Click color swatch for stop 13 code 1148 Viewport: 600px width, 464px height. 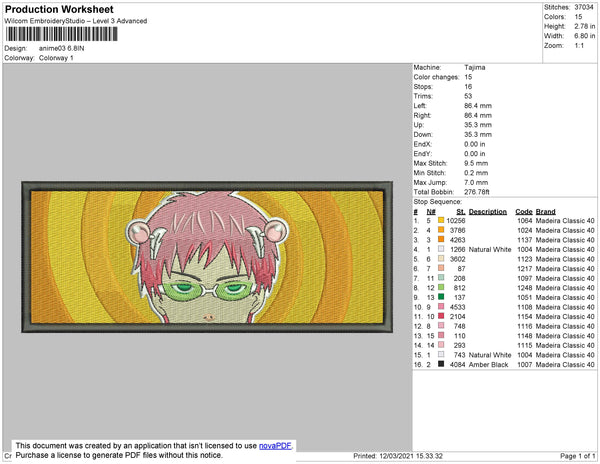tap(441, 335)
